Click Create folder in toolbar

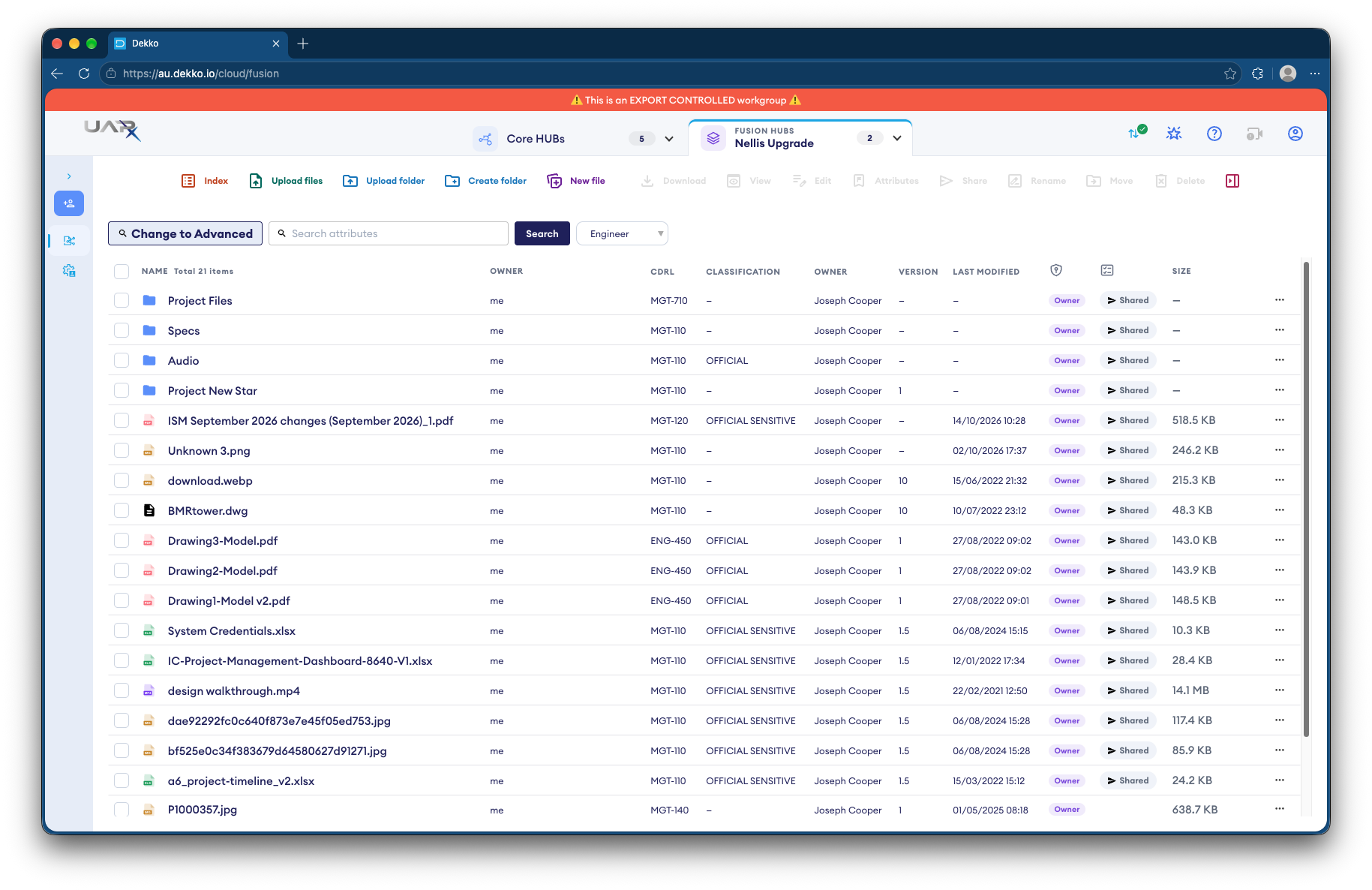point(485,181)
